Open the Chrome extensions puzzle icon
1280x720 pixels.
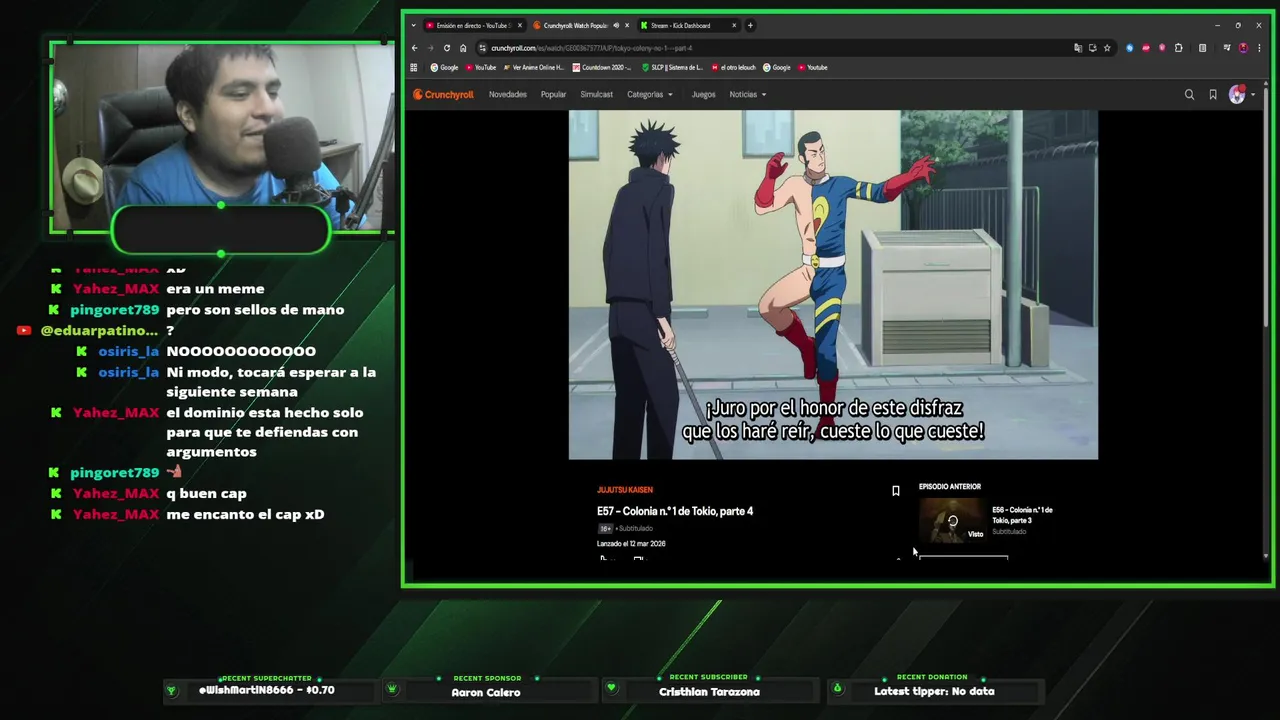click(x=1179, y=48)
